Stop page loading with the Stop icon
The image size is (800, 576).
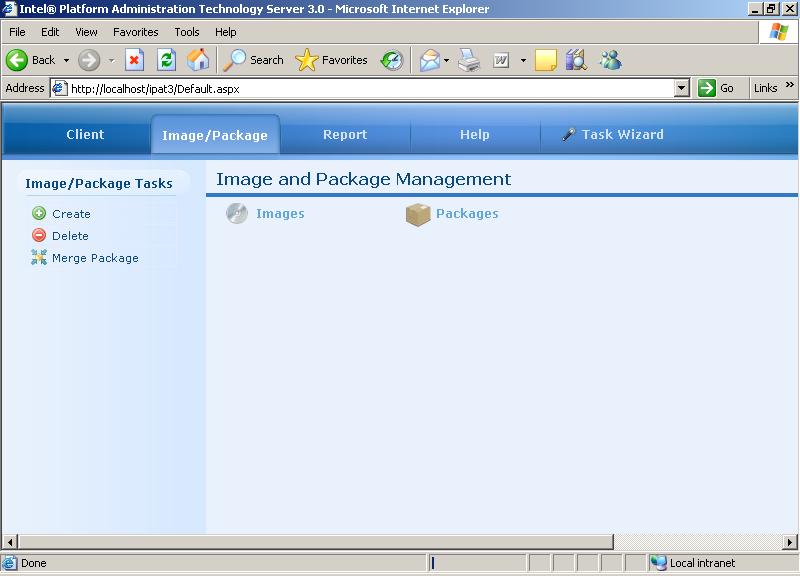[x=135, y=60]
